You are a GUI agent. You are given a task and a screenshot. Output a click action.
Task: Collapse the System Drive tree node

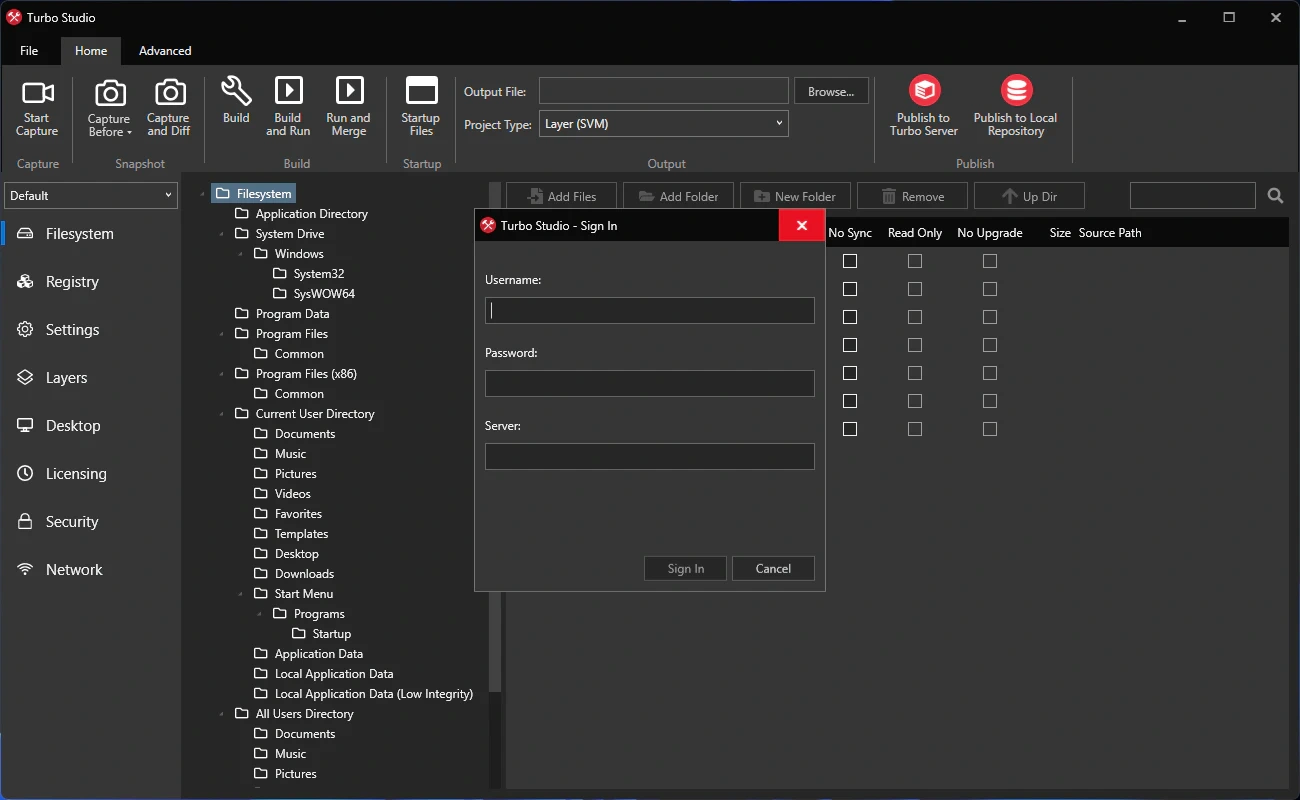click(222, 234)
